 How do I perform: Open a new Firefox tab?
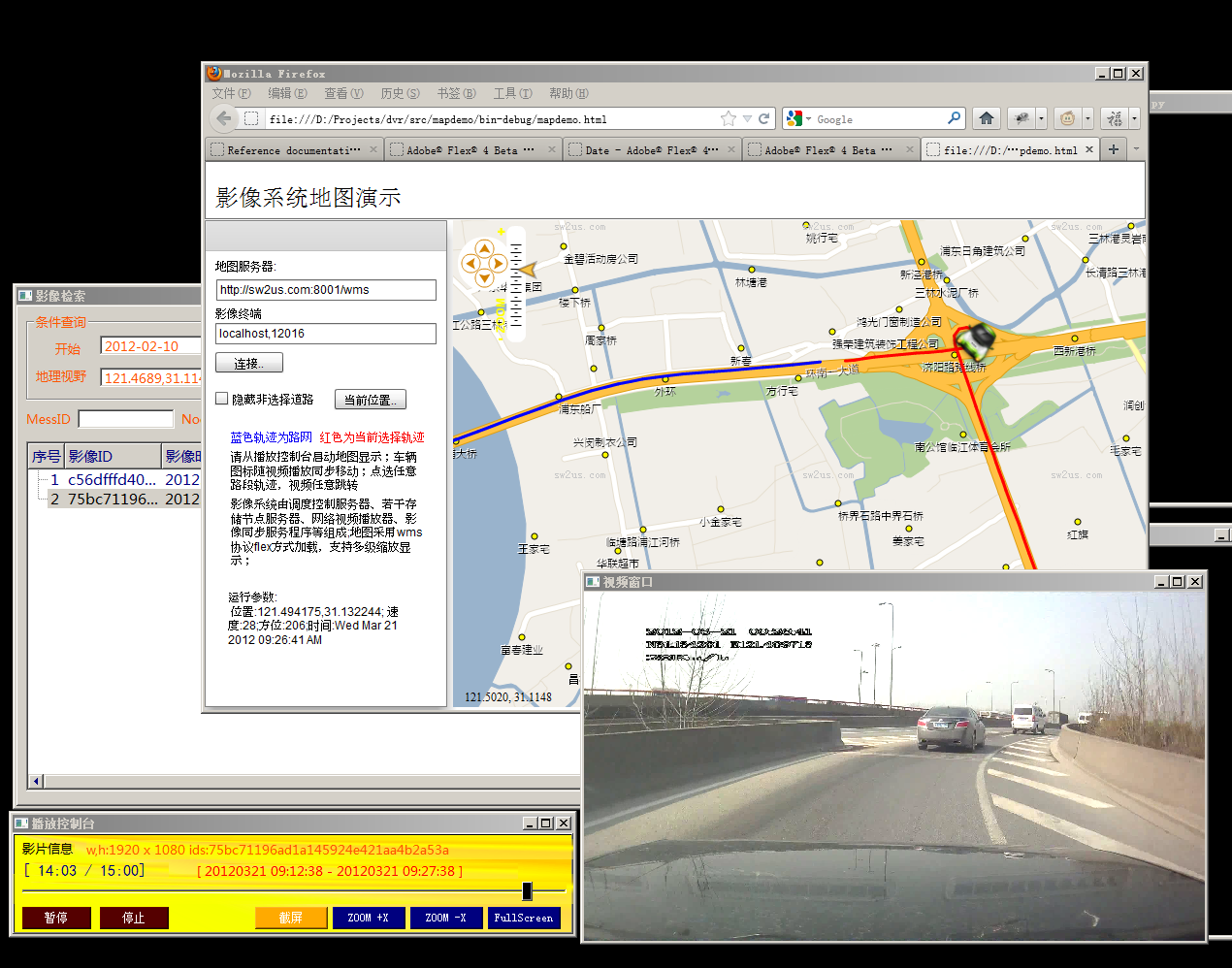point(1114,149)
